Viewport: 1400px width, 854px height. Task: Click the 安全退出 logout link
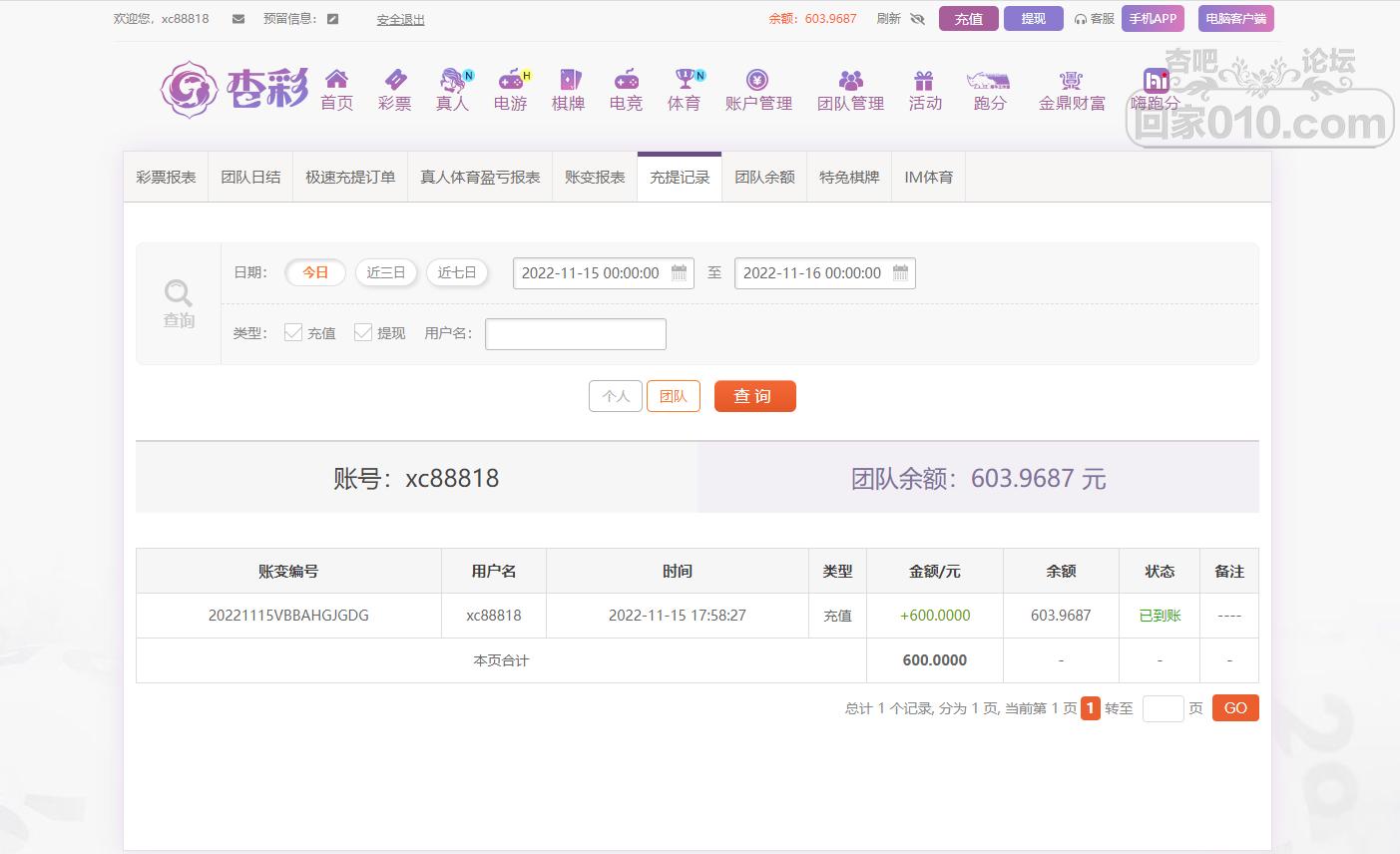tap(400, 19)
